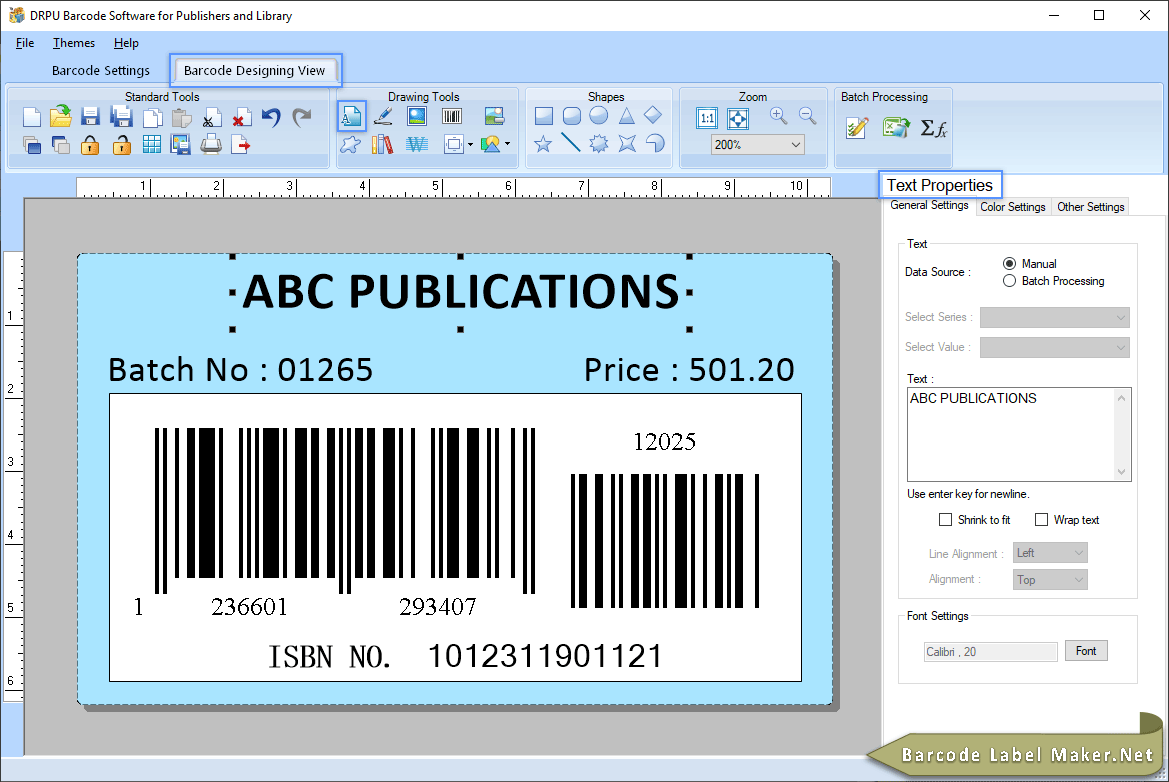1169x782 pixels.
Task: Zoom in with the plus magnifier
Action: coord(778,116)
